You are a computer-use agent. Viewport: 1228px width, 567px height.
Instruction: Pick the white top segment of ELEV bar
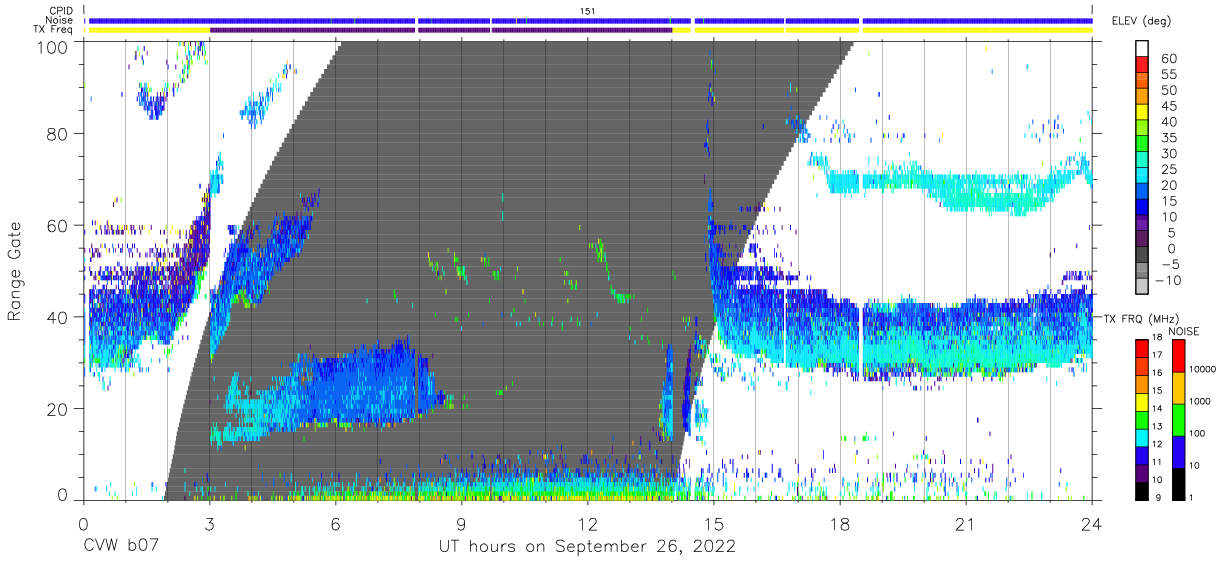(1142, 49)
